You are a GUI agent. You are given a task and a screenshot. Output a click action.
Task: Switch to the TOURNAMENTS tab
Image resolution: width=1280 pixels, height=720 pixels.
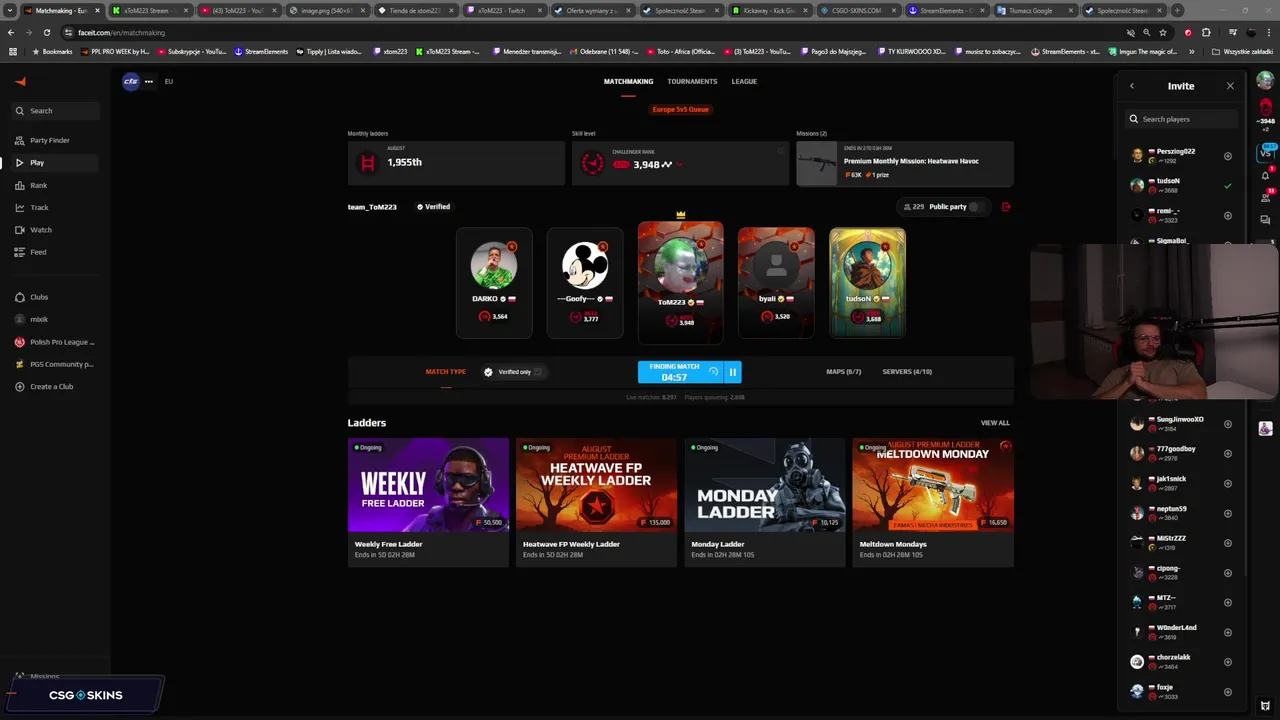(692, 82)
